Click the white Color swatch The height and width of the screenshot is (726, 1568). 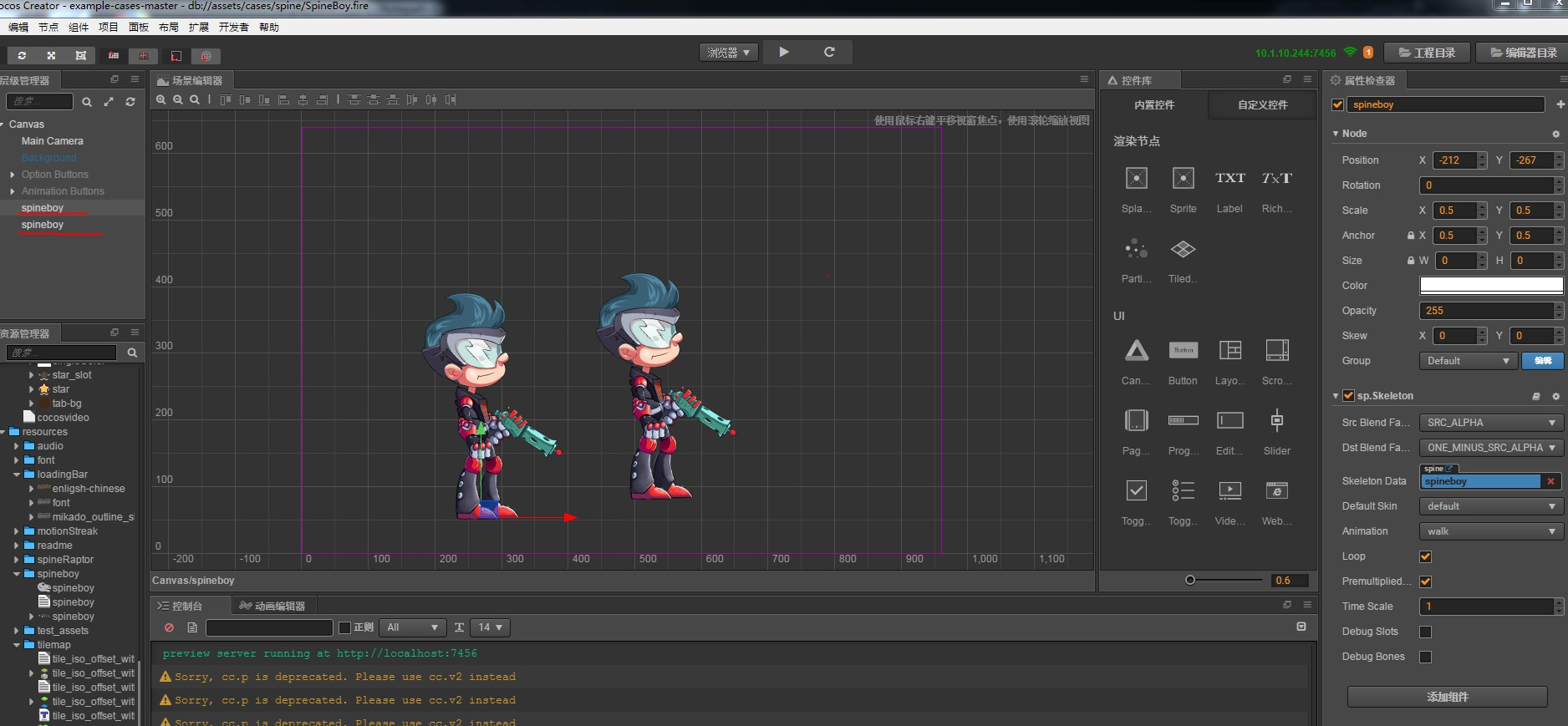[1490, 286]
